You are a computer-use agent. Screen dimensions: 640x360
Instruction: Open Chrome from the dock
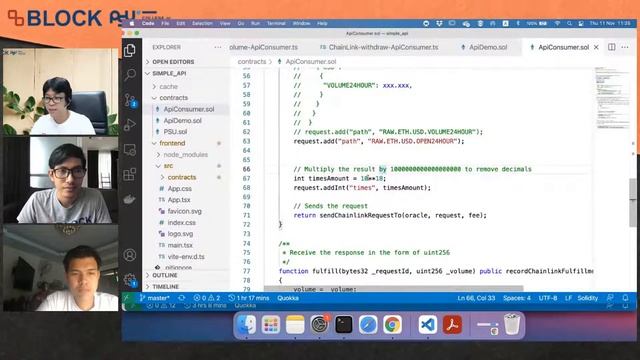392,325
